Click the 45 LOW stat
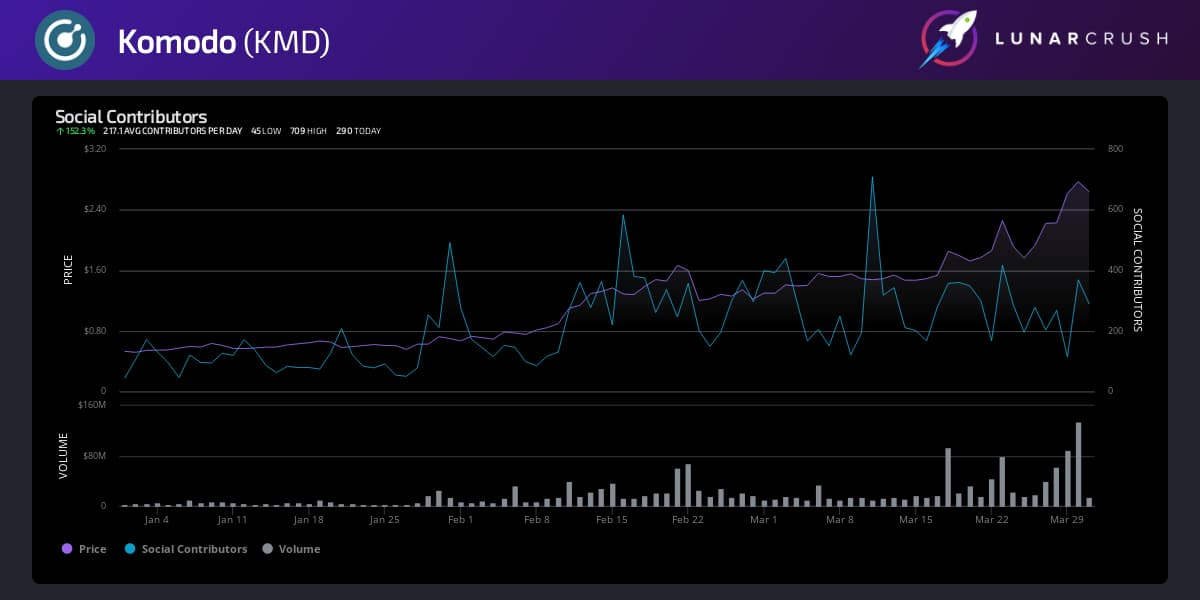 (x=266, y=131)
